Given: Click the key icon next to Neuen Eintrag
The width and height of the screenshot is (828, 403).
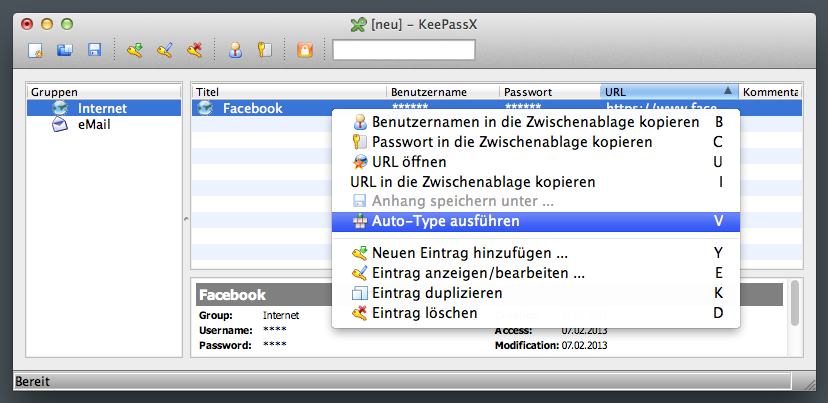Looking at the screenshot, I should 360,253.
